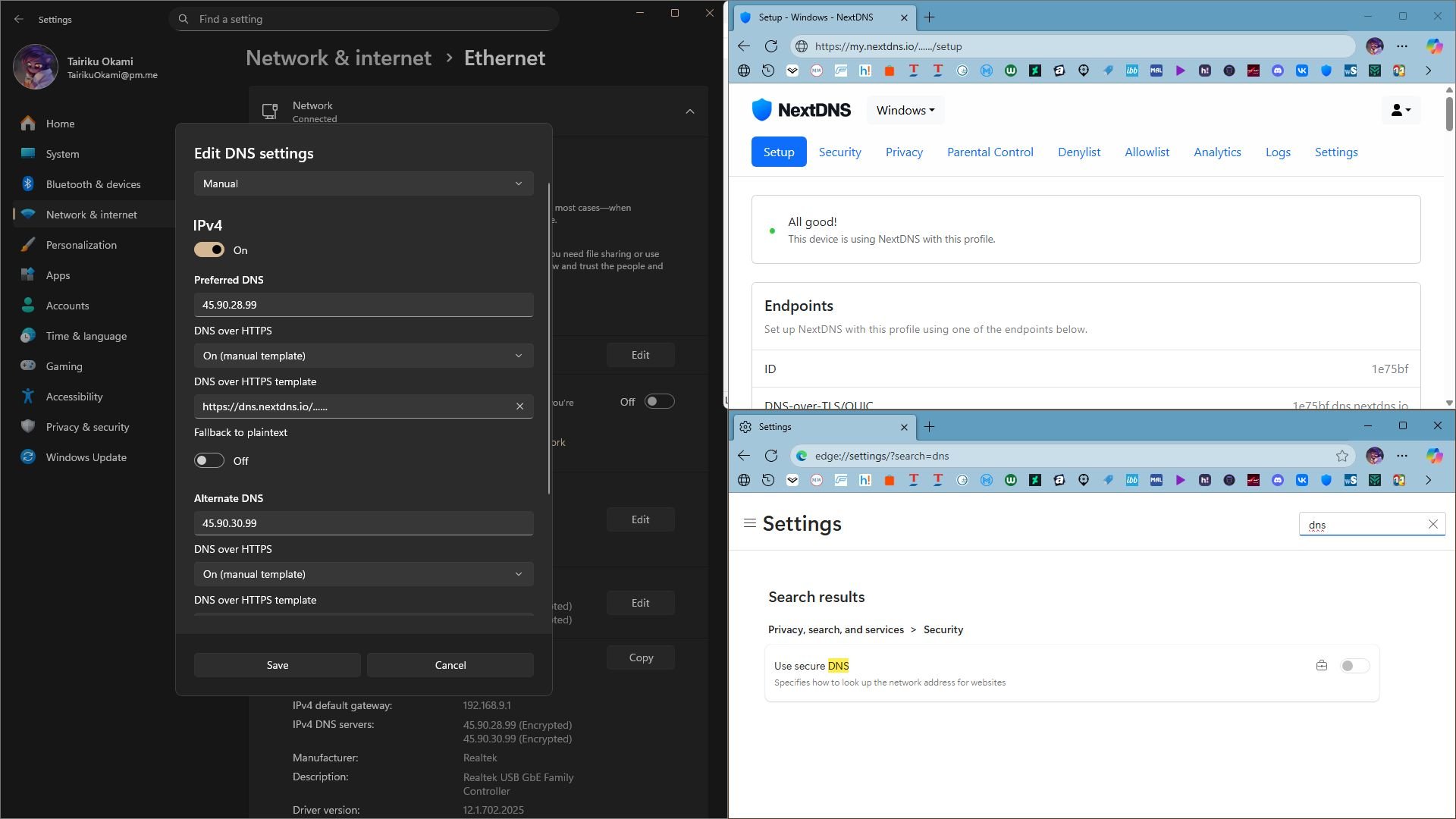Image resolution: width=1456 pixels, height=819 pixels.
Task: Click the Alternate DNS address field
Action: pos(364,523)
